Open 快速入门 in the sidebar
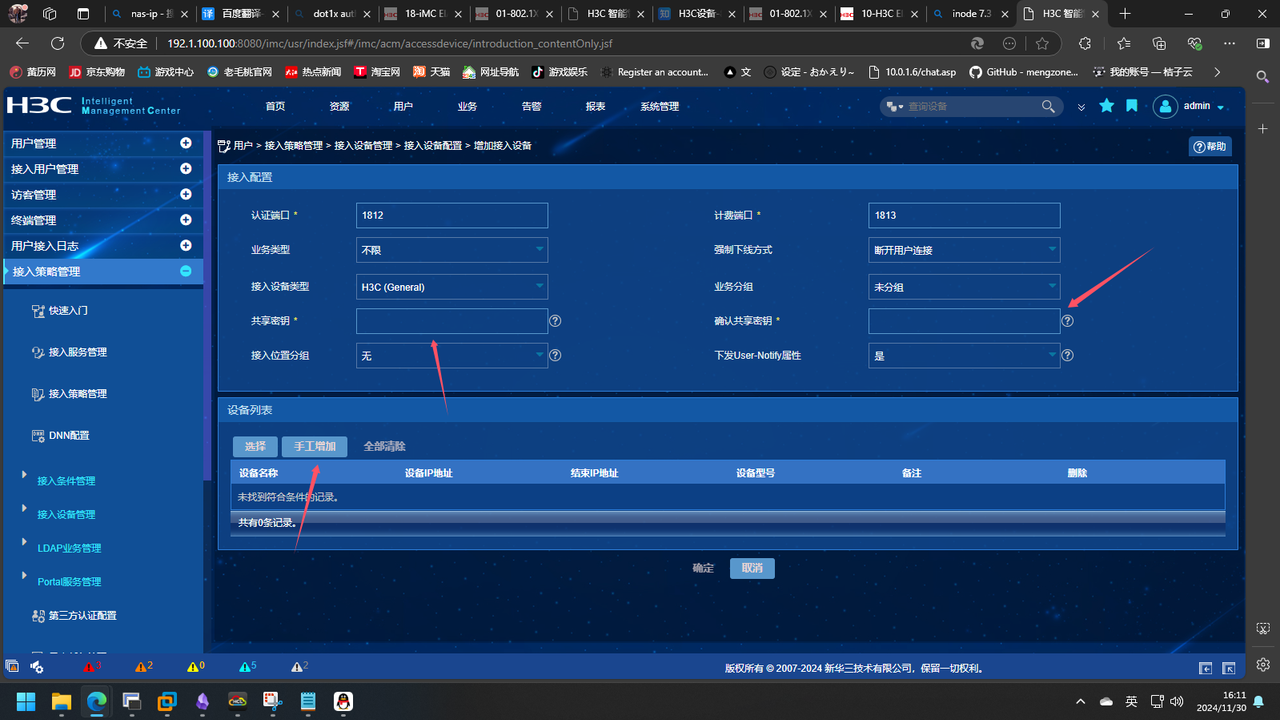Viewport: 1280px width, 720px height. coord(68,311)
